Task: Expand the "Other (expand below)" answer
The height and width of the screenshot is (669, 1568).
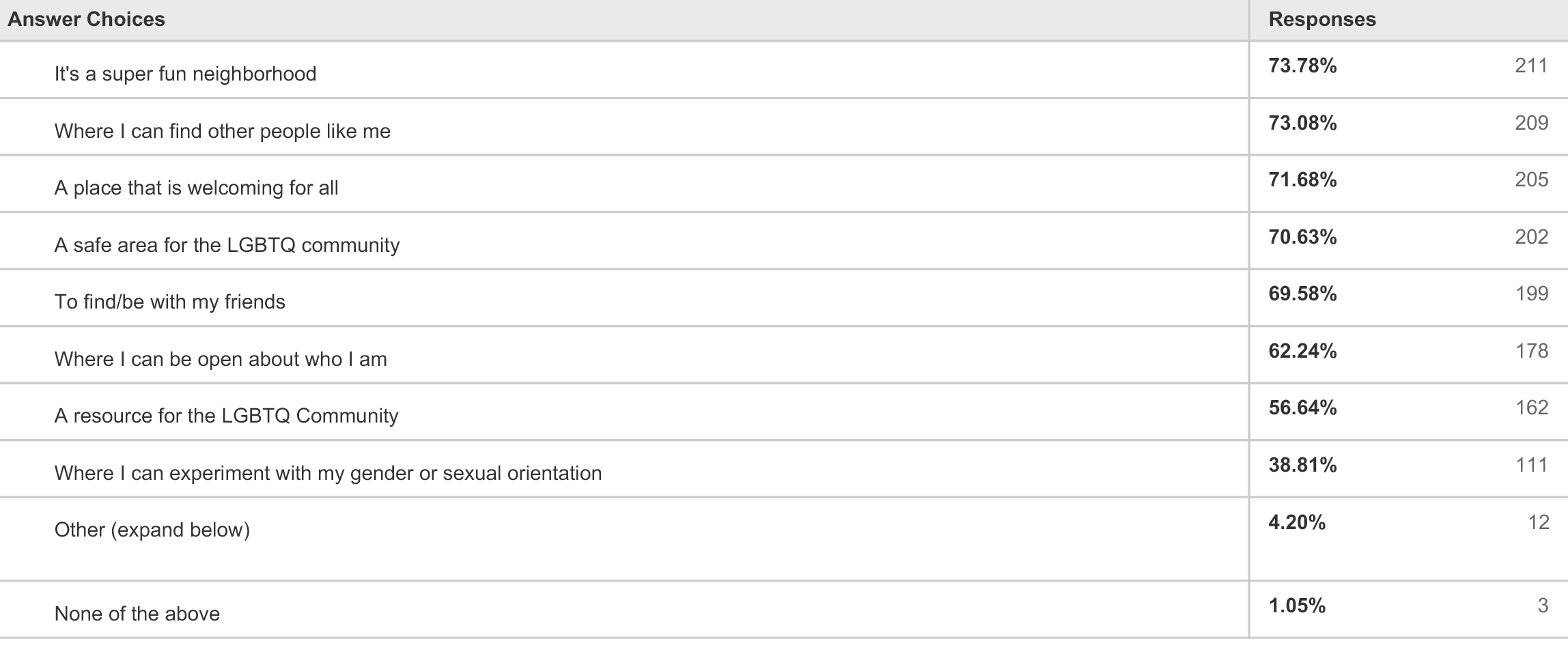Action: tap(152, 530)
